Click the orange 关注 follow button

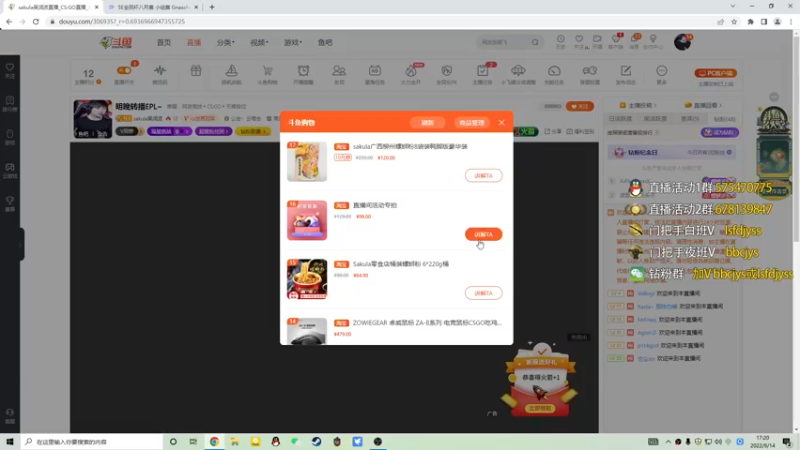(x=580, y=106)
